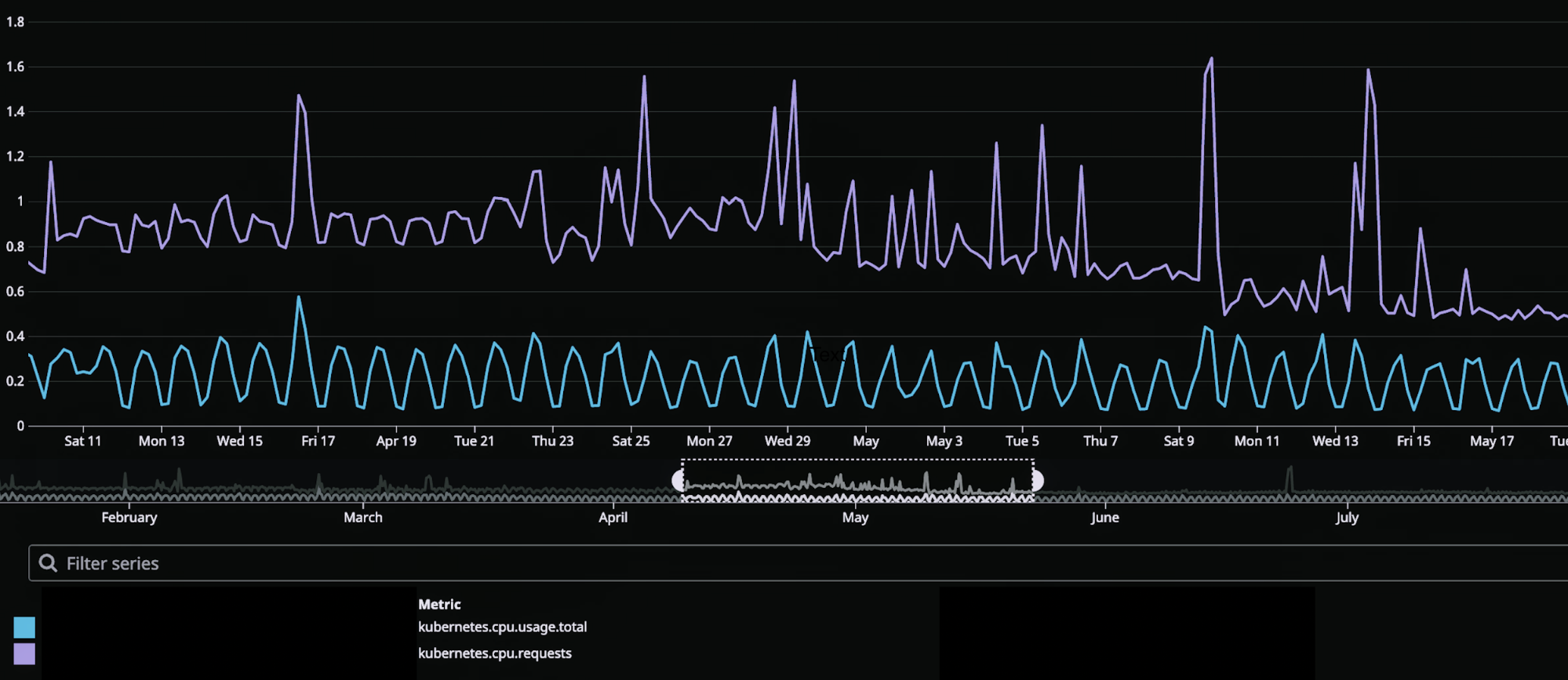Click the Mon 27 x-axis label
1568x680 pixels.
[x=710, y=441]
